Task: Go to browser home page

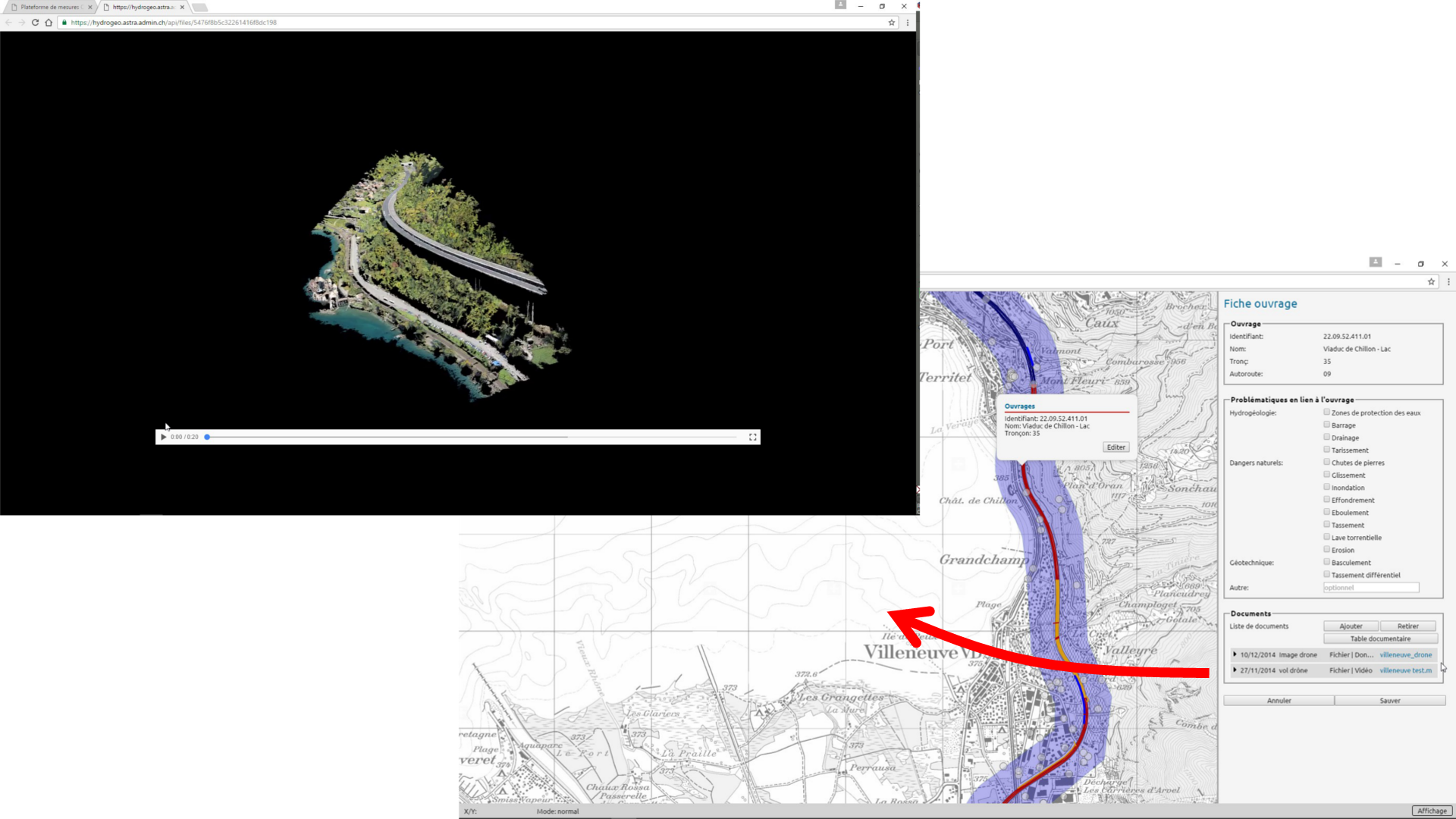Action: coord(49,23)
